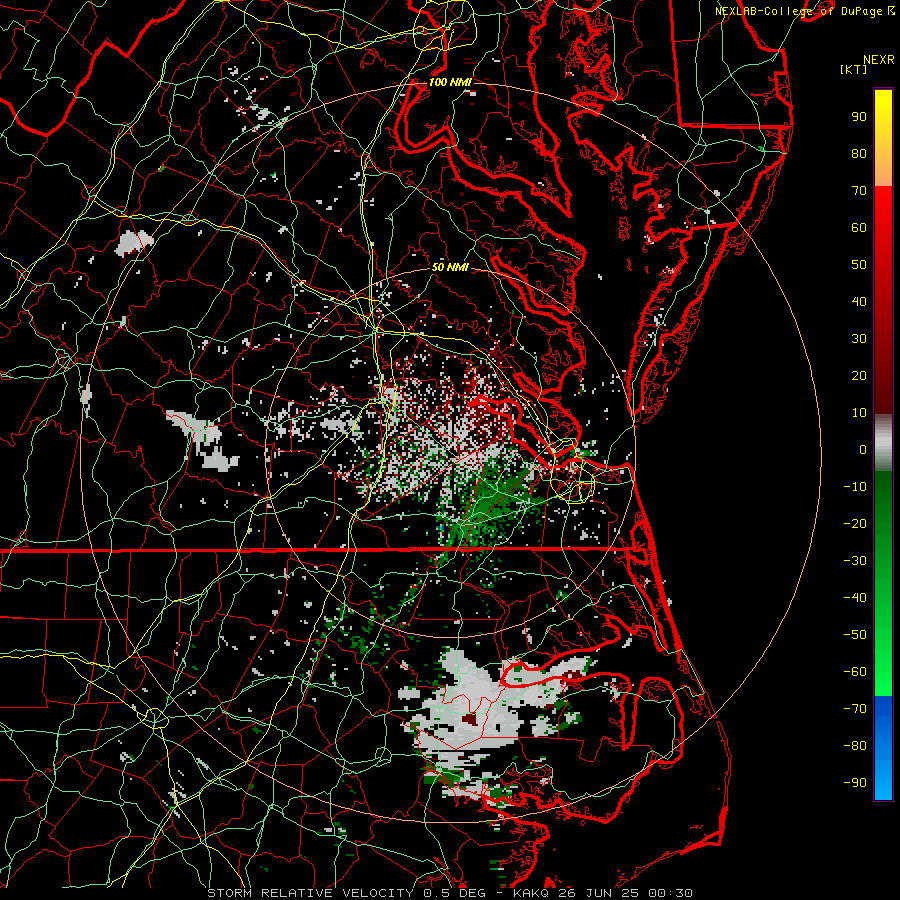Select the -40 scale value
Viewport: 900px width, 900px height.
point(855,598)
